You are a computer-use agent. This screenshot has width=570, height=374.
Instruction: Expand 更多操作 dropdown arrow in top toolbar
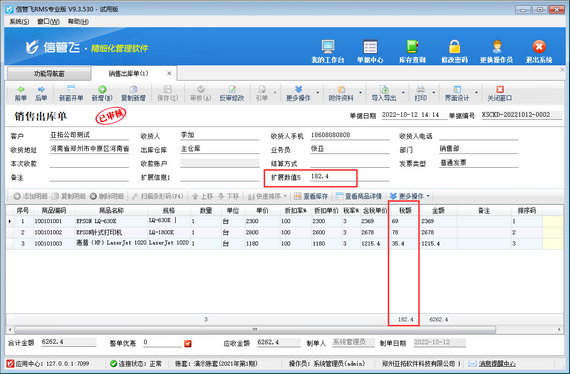(x=318, y=93)
